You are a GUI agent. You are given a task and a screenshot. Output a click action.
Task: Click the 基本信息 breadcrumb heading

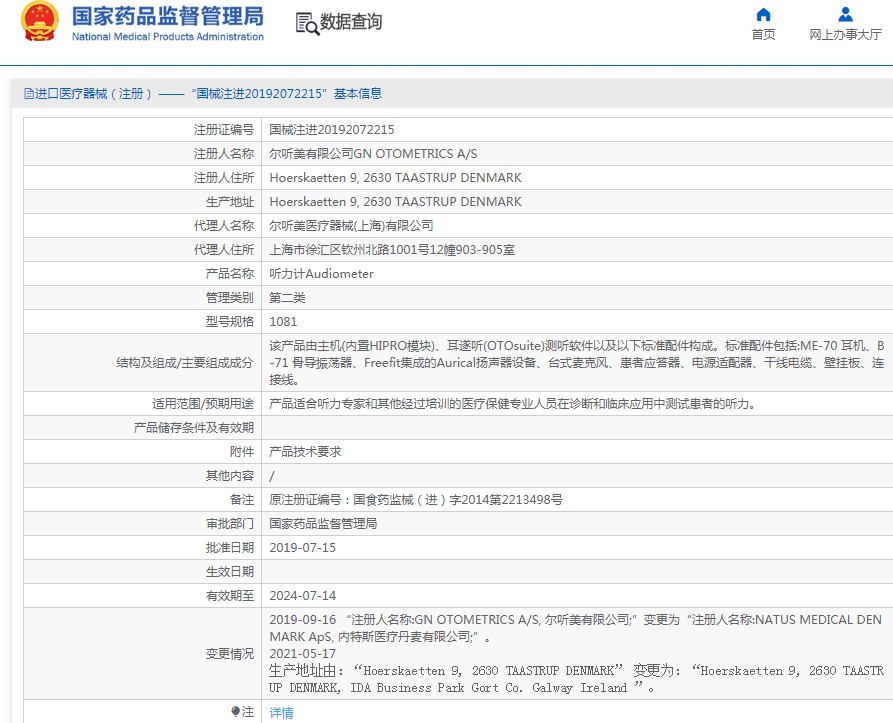coord(358,93)
